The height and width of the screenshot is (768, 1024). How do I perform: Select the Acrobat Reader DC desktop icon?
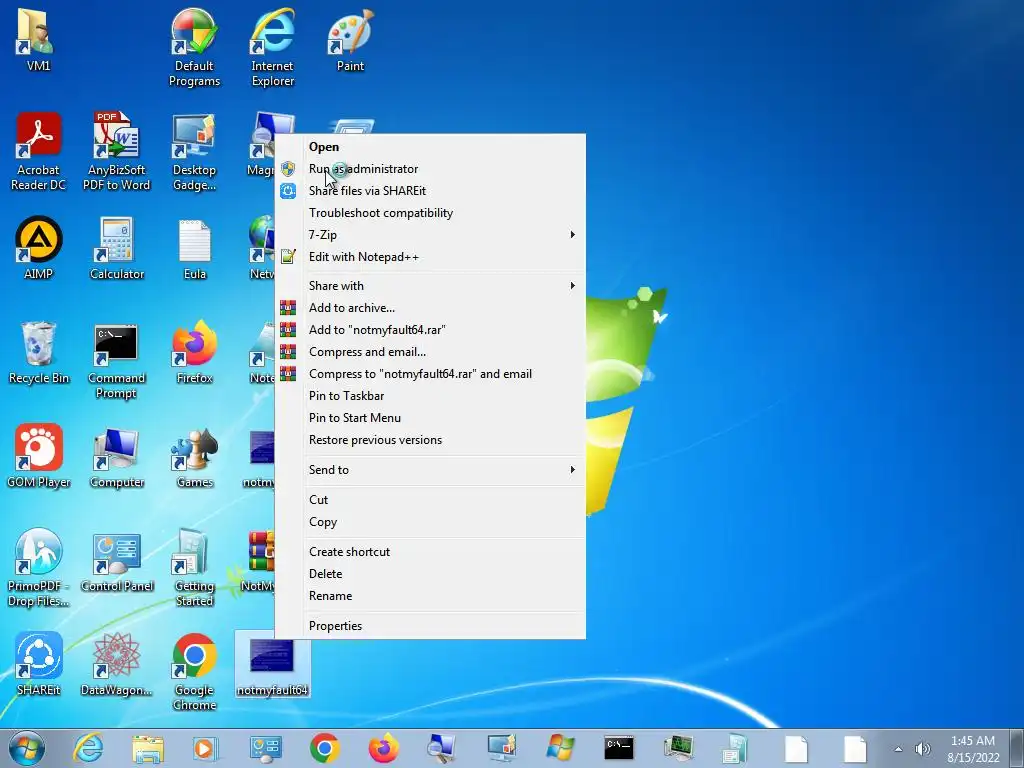(38, 152)
